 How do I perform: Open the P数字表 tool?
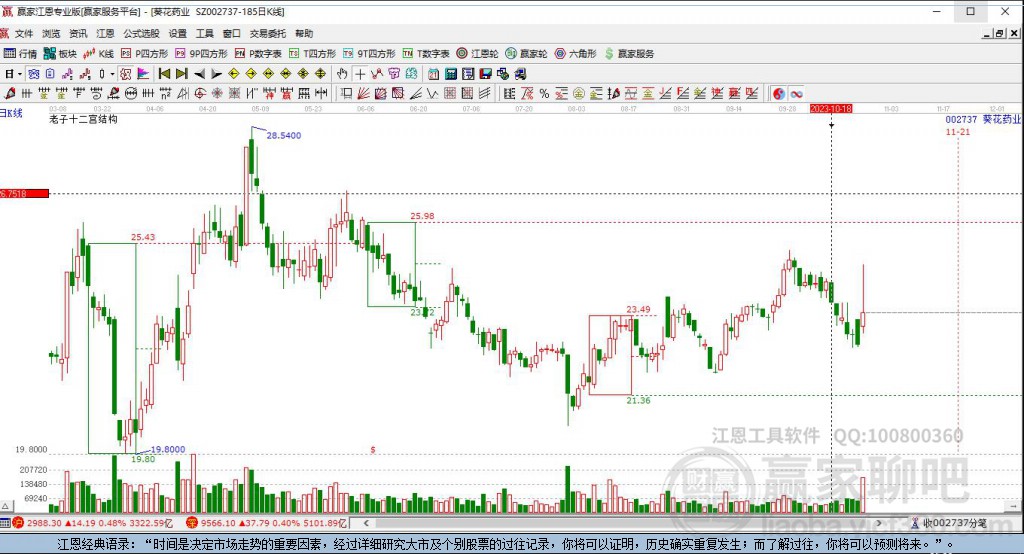[258, 54]
